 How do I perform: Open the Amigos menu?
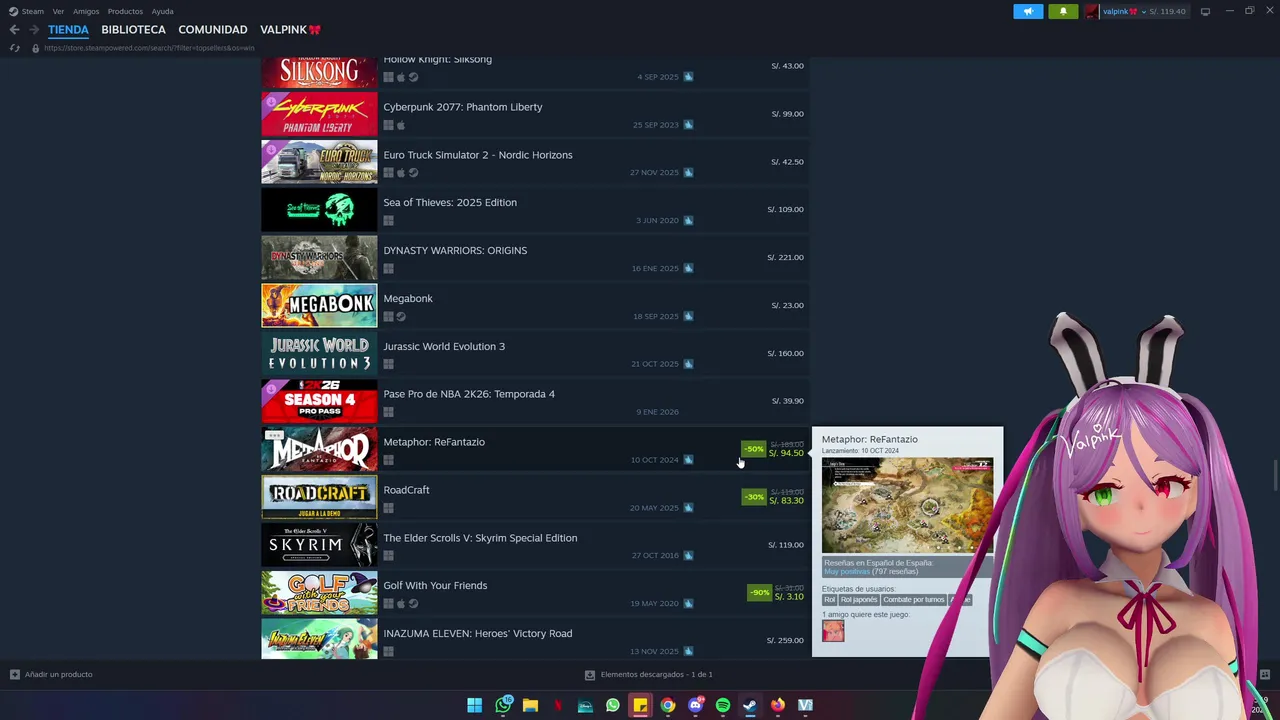(86, 11)
